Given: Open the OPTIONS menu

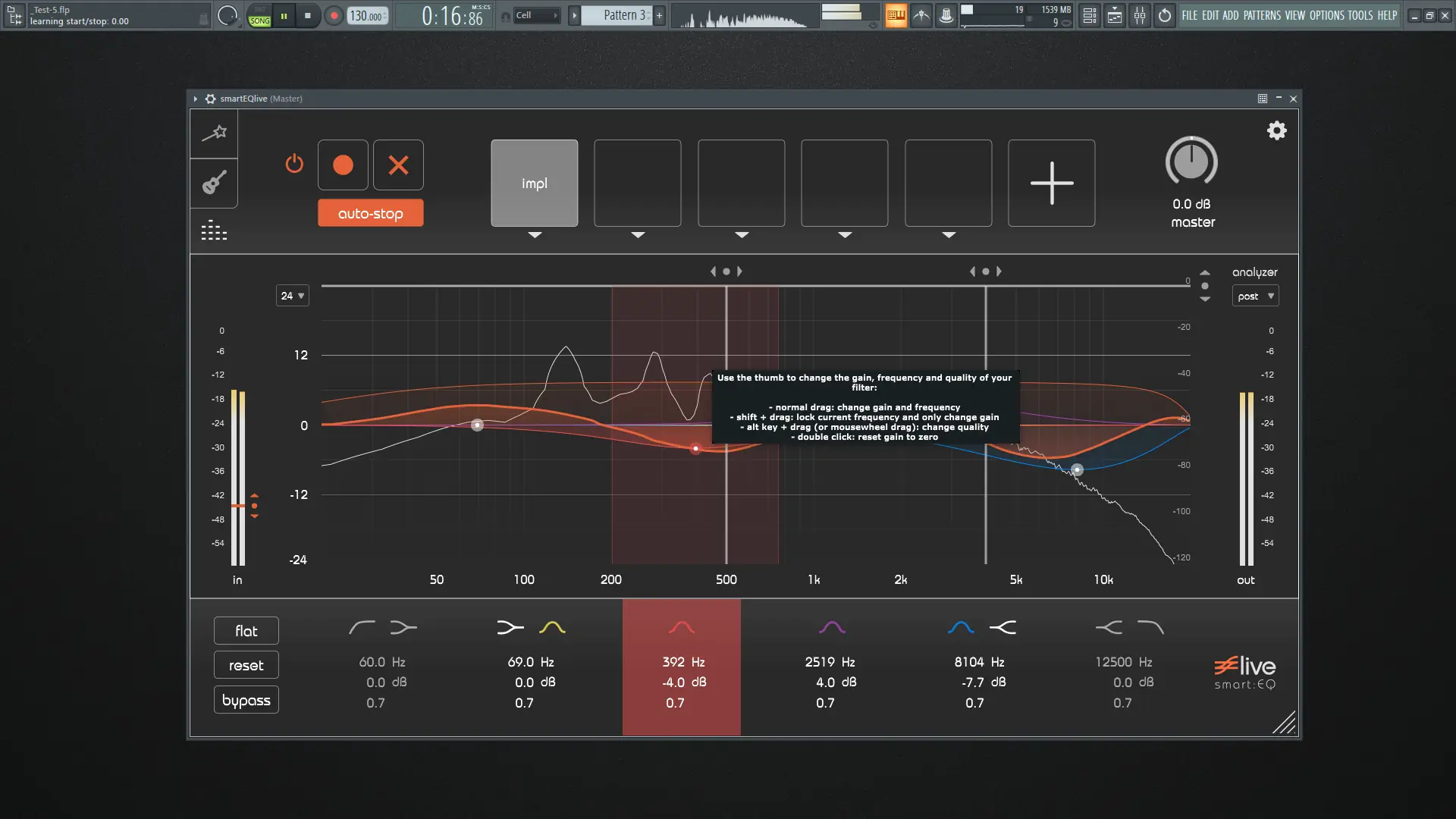Looking at the screenshot, I should tap(1326, 15).
